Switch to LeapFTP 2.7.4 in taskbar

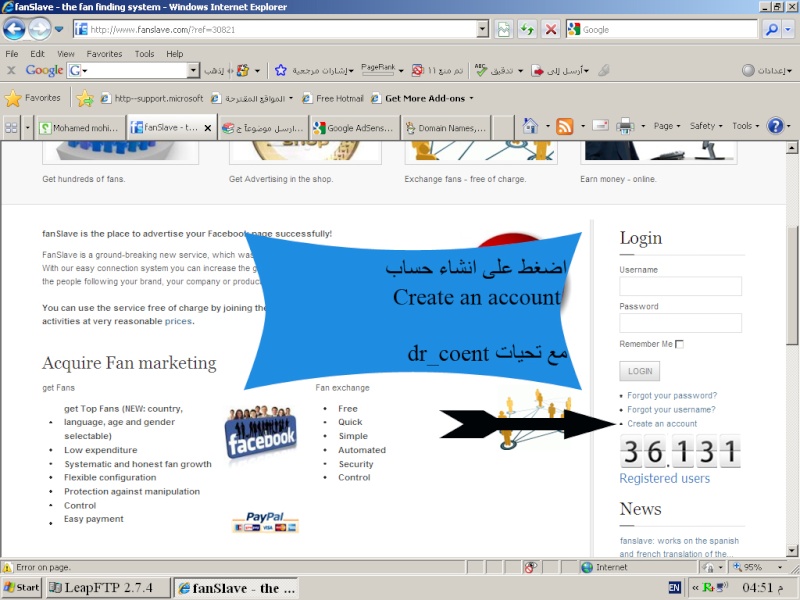pyautogui.click(x=108, y=588)
